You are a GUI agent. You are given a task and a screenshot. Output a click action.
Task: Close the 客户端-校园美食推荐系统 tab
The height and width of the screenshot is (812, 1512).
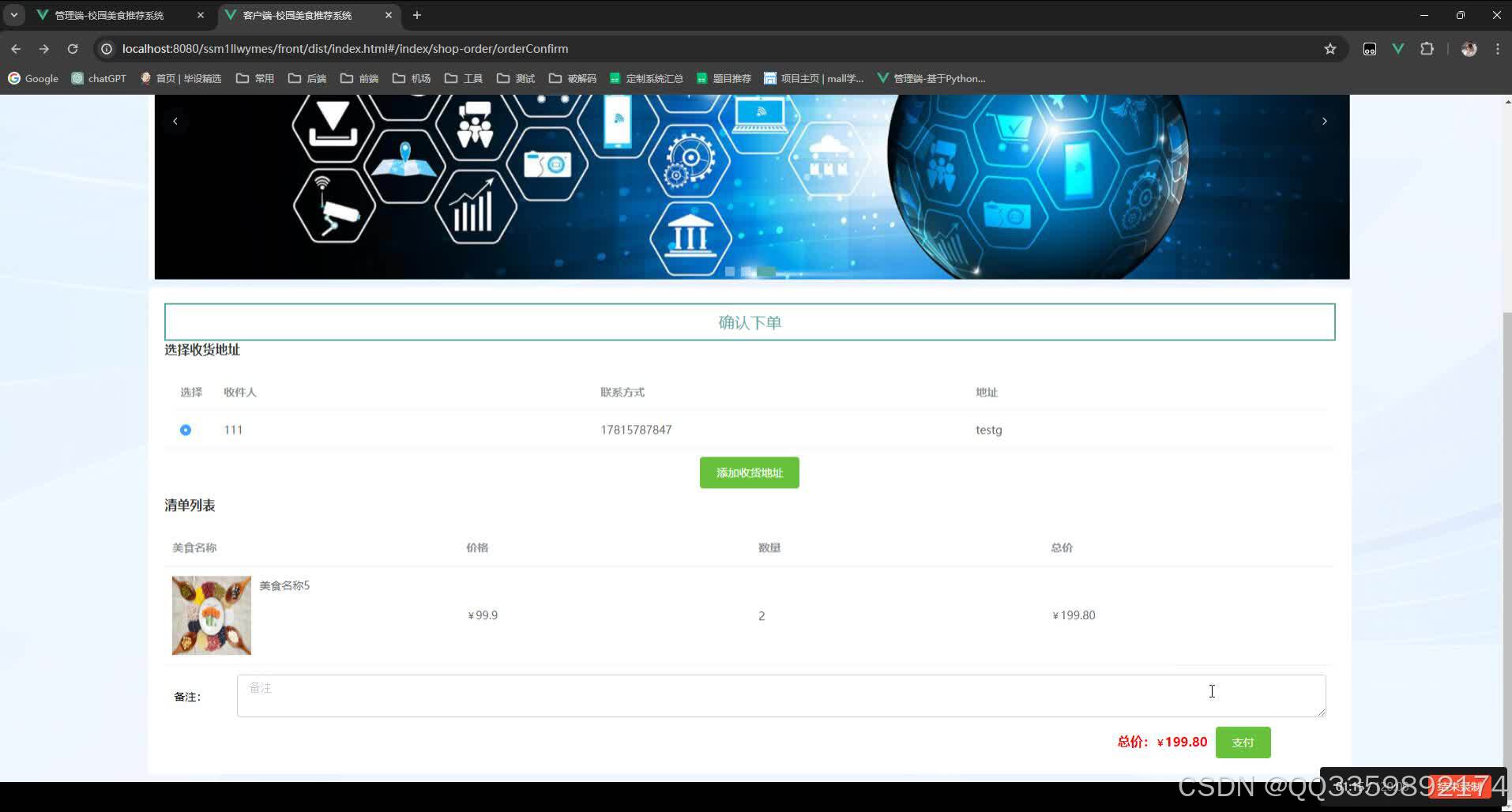[x=389, y=15]
